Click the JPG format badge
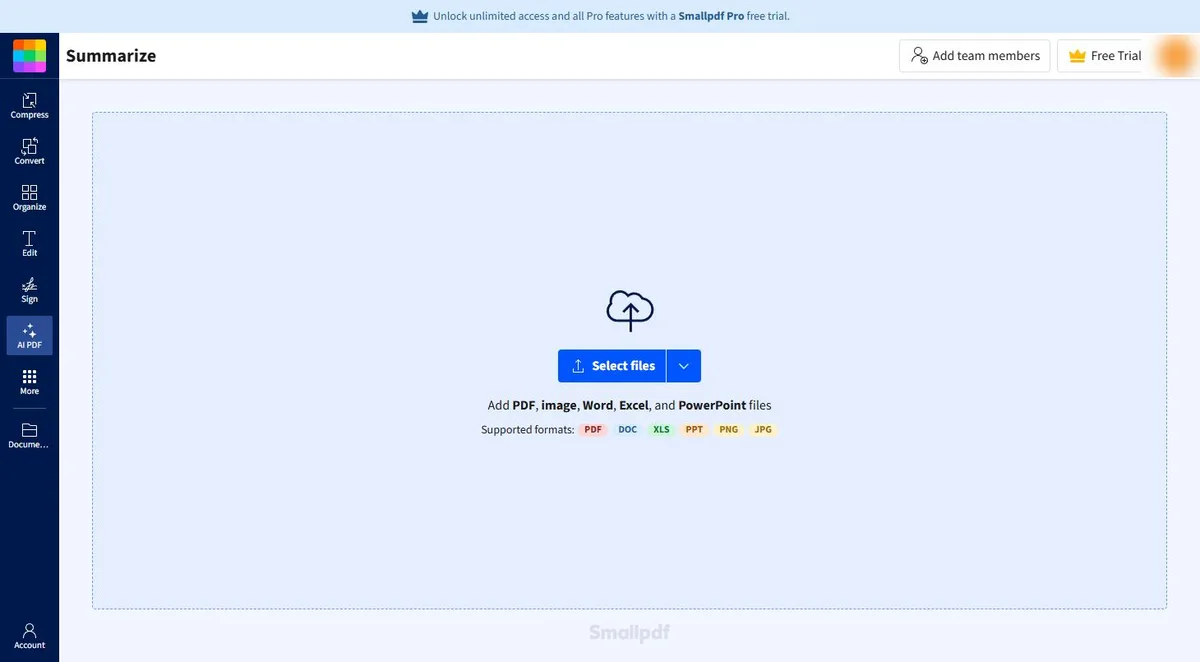The image size is (1200, 662). 763,430
